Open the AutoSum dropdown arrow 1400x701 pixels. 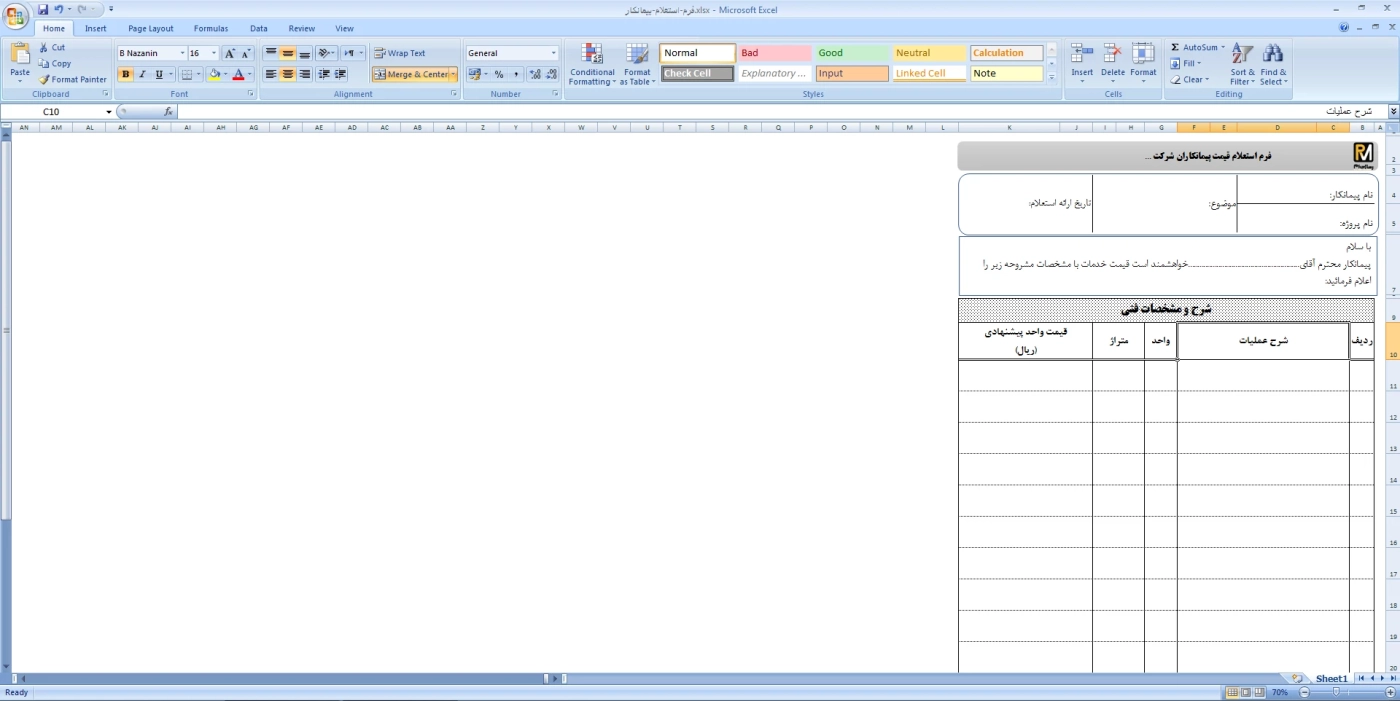coord(1222,47)
